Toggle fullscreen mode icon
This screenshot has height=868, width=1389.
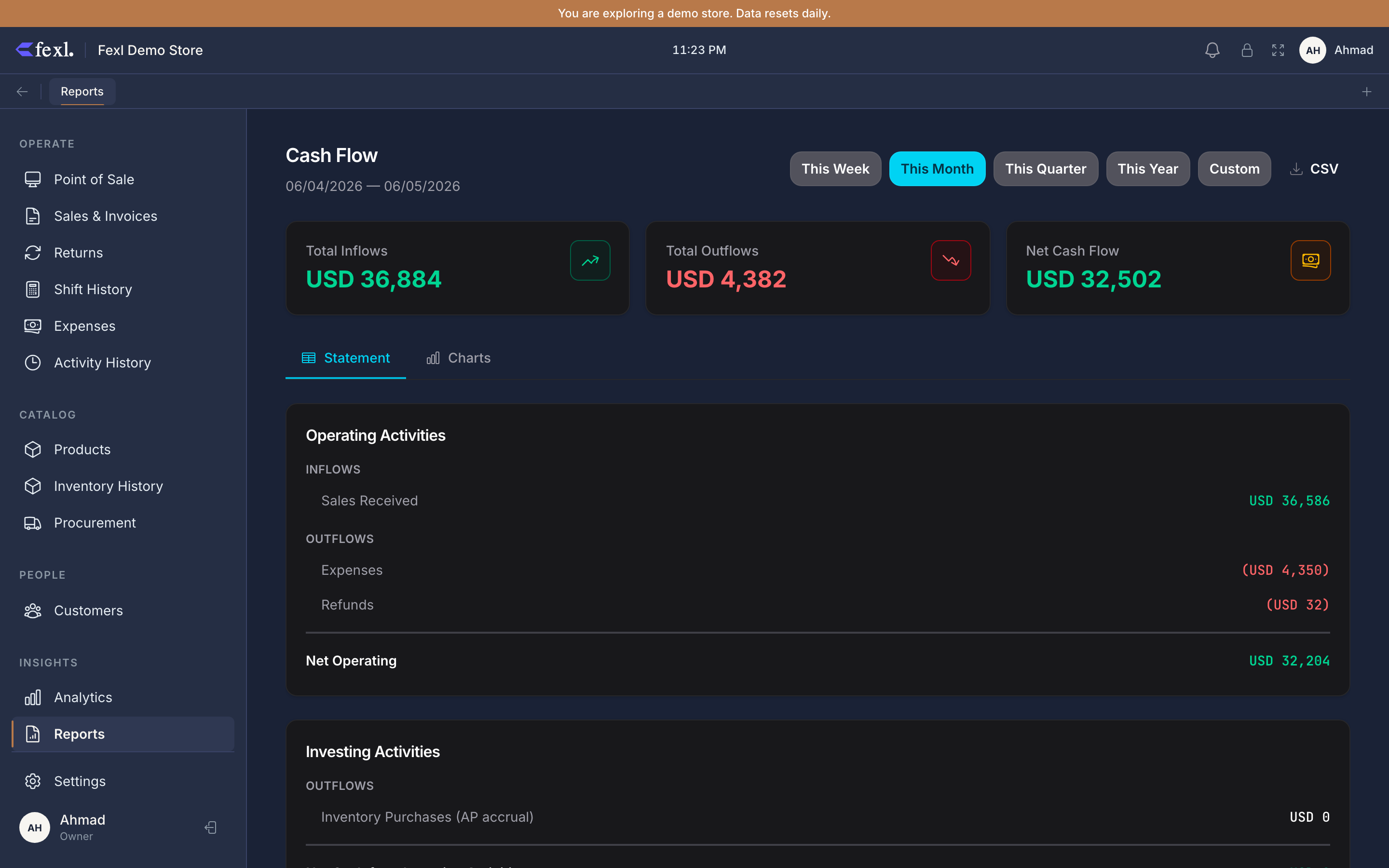click(x=1278, y=50)
